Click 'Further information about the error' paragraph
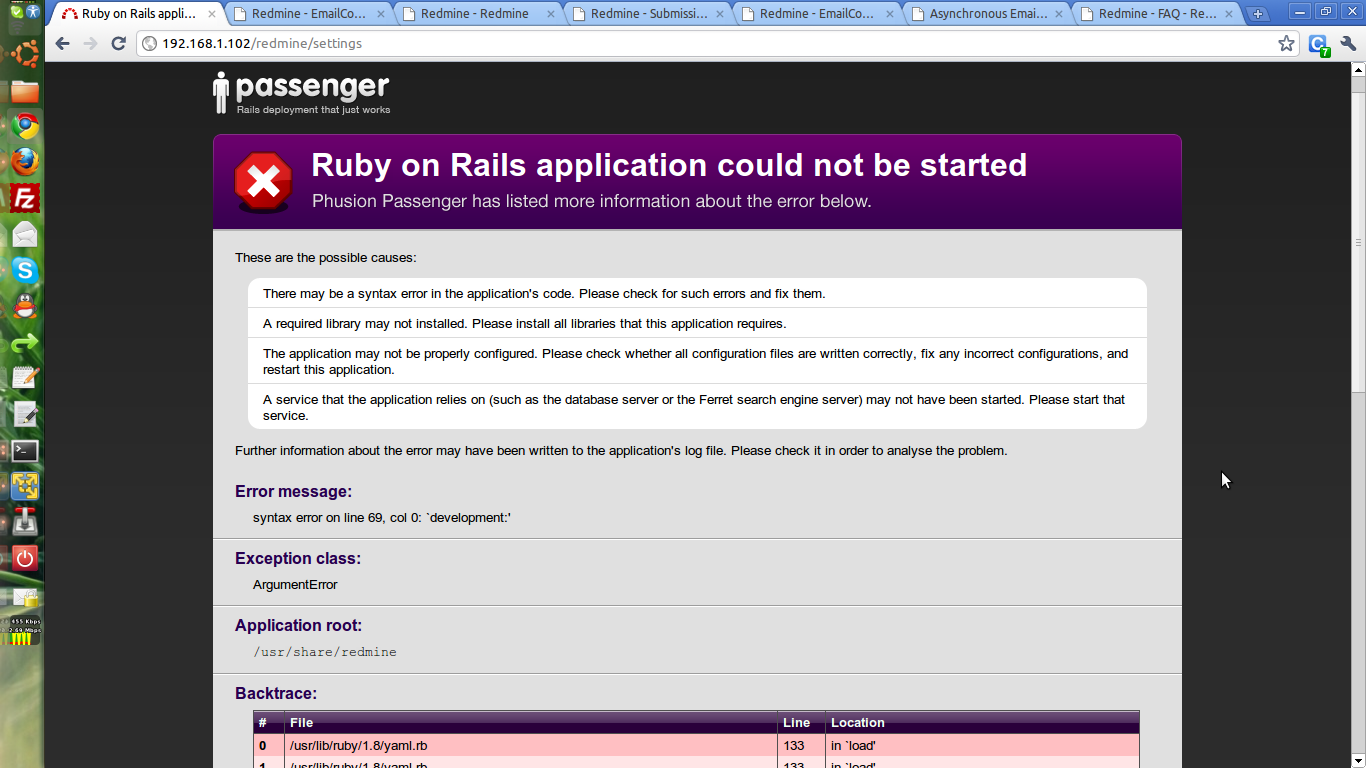The image size is (1366, 768). (621, 451)
